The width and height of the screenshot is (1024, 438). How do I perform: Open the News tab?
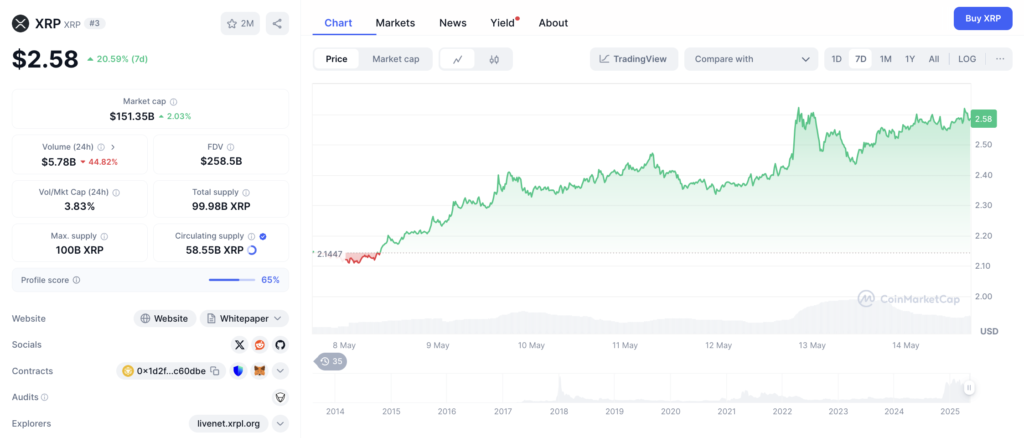coord(453,23)
